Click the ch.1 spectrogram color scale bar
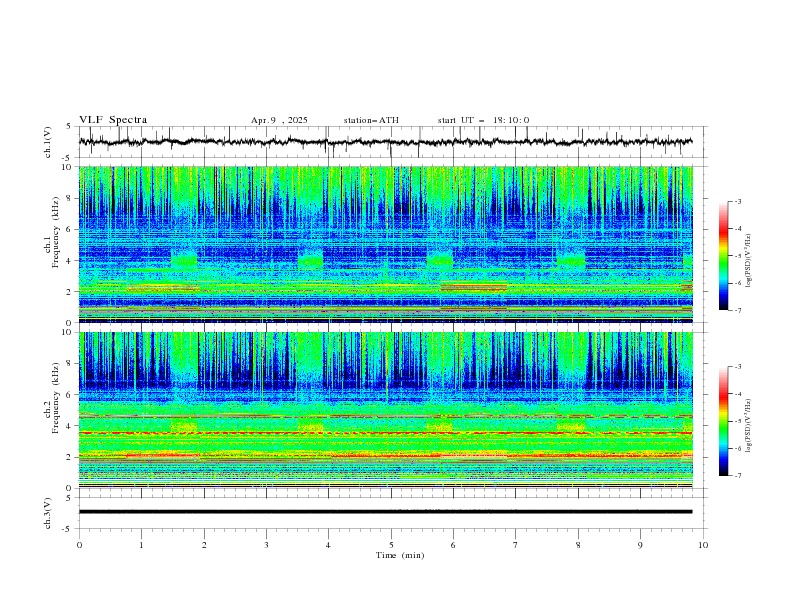Screen dimensions: 792x612 coord(723,256)
